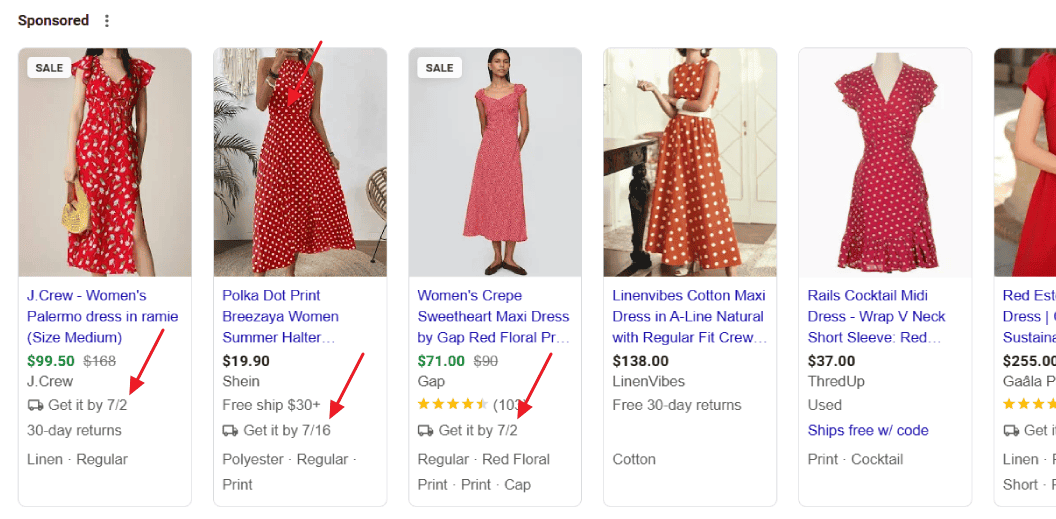Click the Ships free w/ code link
Image resolution: width=1056 pixels, height=519 pixels.
(868, 430)
